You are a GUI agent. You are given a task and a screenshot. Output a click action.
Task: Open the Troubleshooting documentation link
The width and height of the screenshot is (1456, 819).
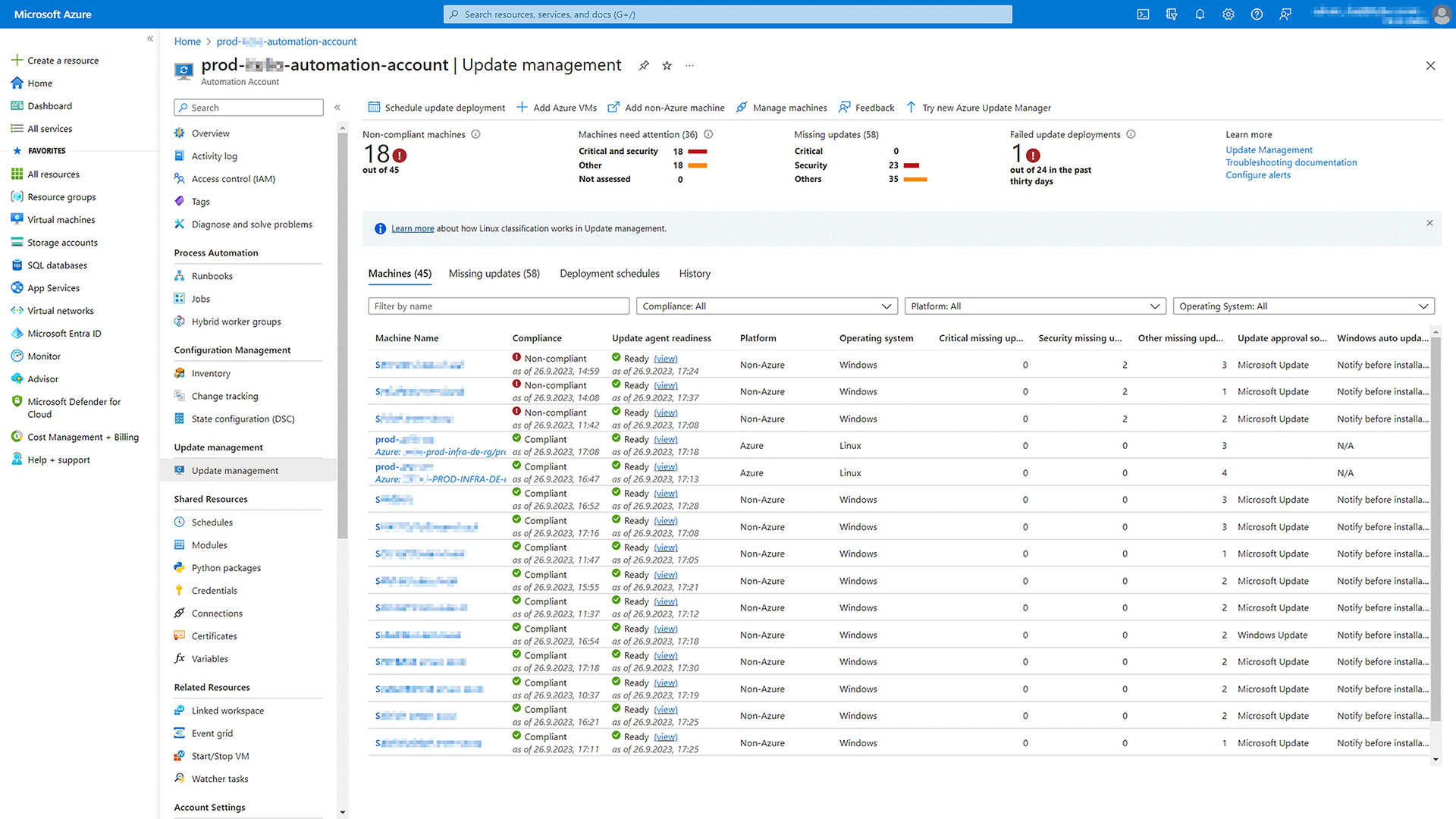point(1291,162)
